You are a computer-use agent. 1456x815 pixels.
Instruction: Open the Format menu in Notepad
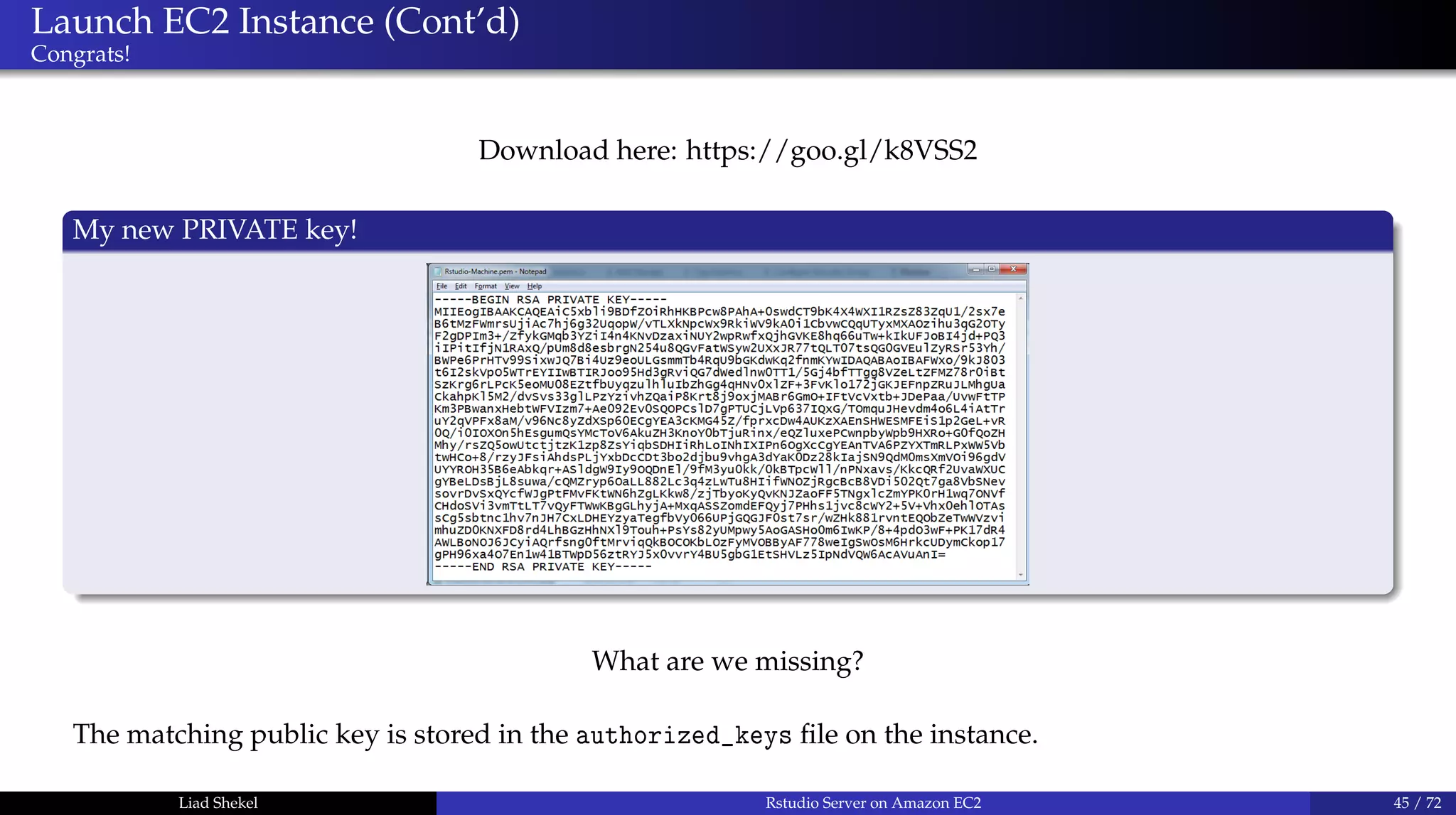tap(486, 286)
